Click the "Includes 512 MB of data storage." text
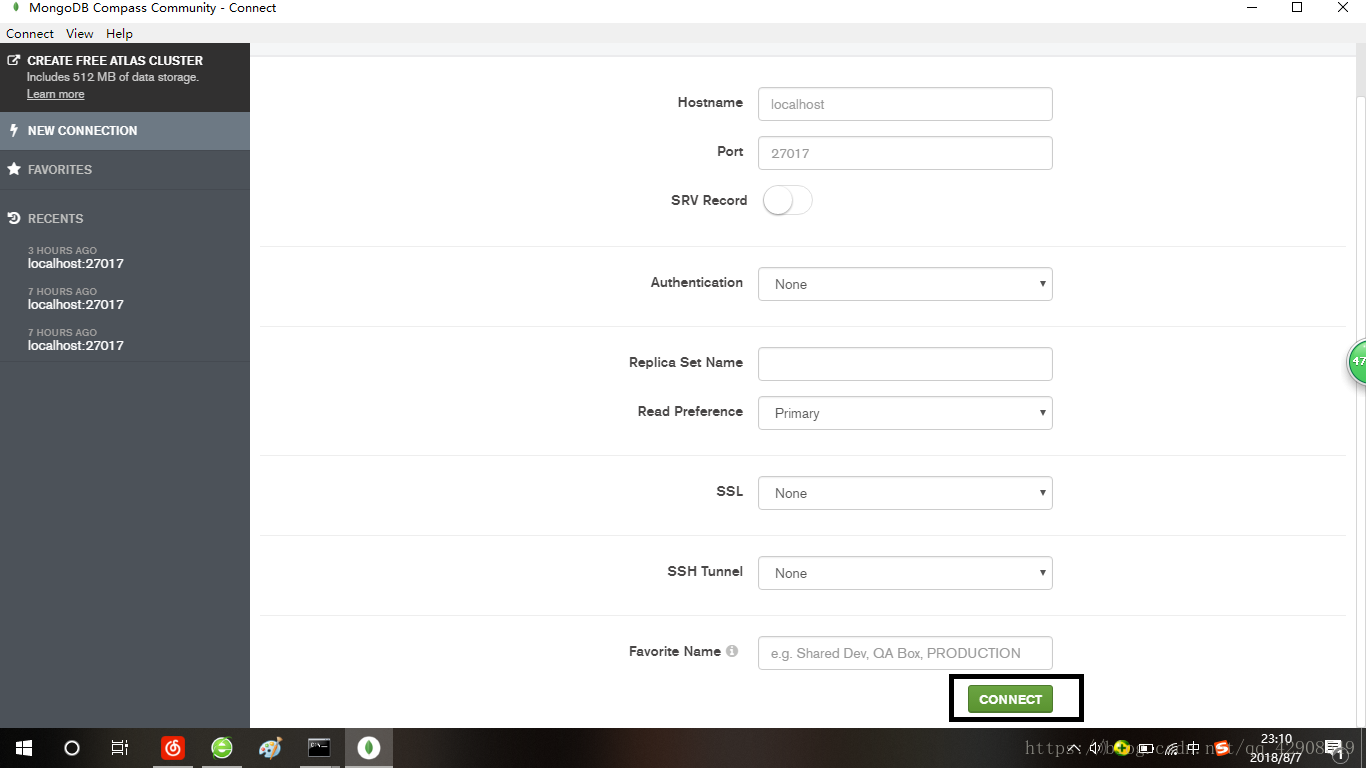The image size is (1366, 768). coord(112,77)
